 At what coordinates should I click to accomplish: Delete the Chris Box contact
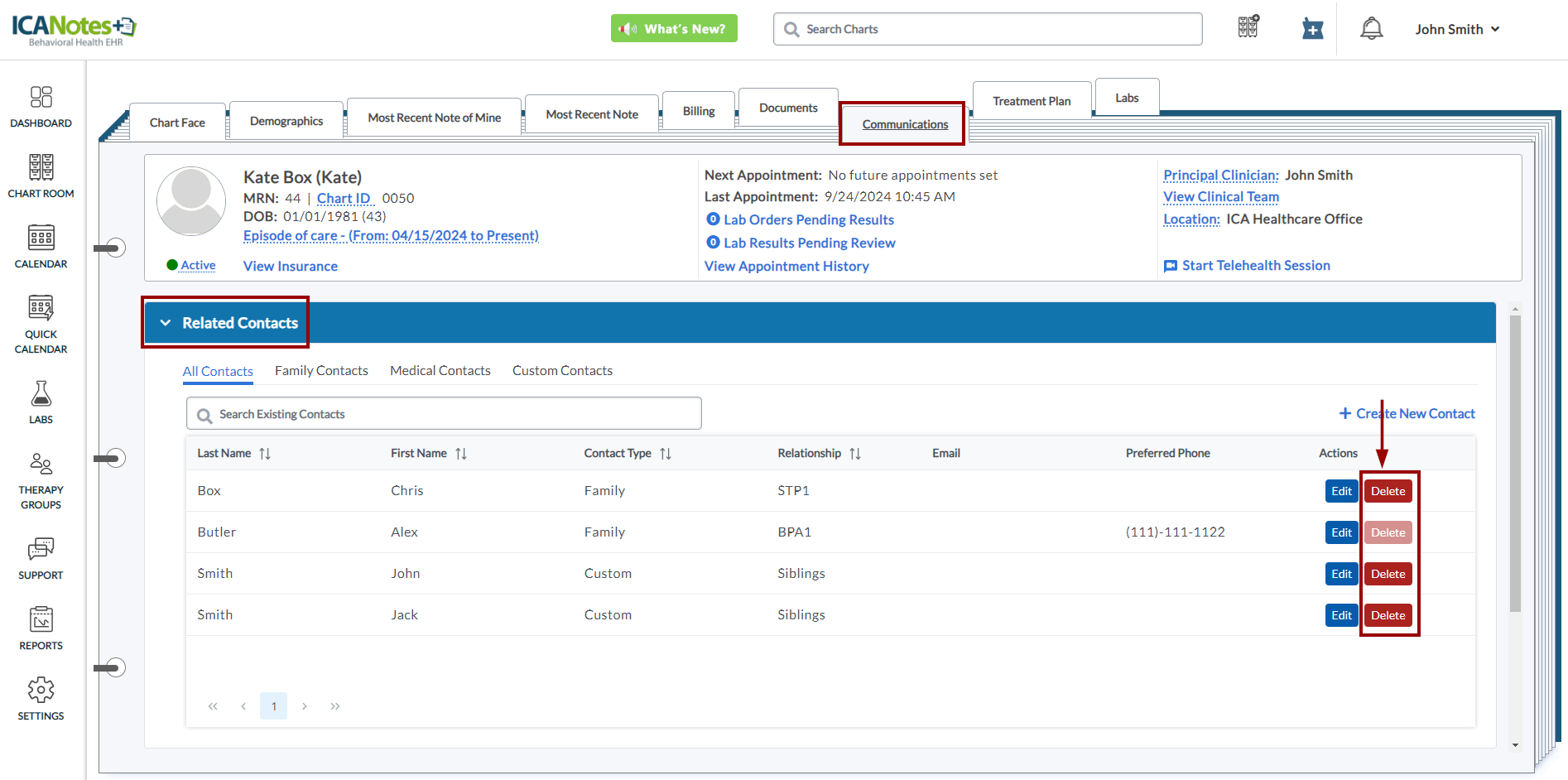[x=1388, y=491]
